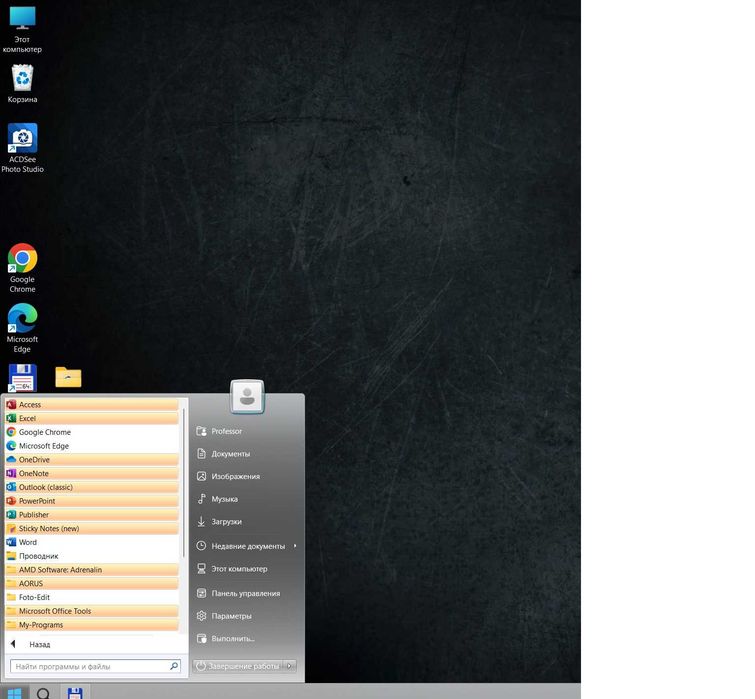The height and width of the screenshot is (699, 755).
Task: Open Outlook (classic) entry
Action: (x=91, y=487)
